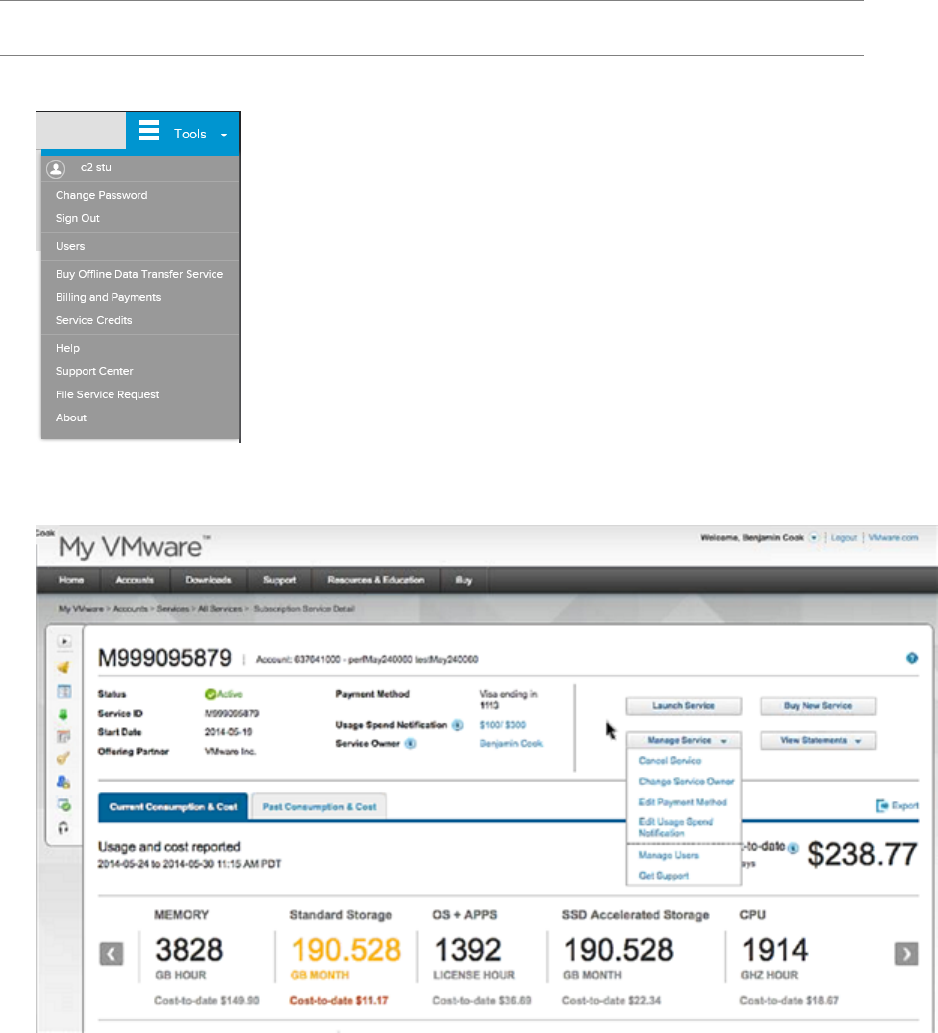Click the Benjamin Cook service owner link

(511, 744)
